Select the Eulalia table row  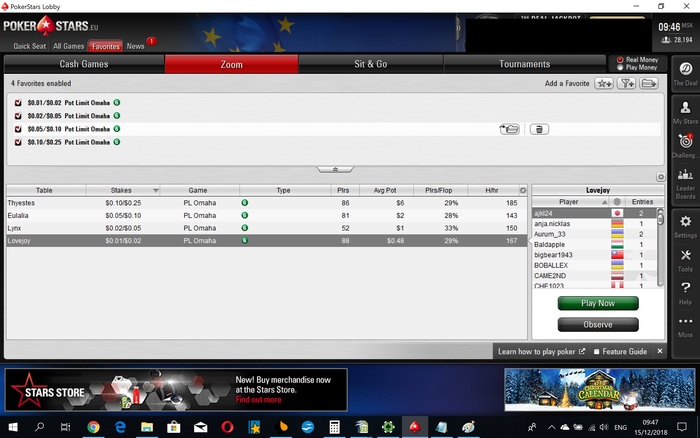point(267,216)
